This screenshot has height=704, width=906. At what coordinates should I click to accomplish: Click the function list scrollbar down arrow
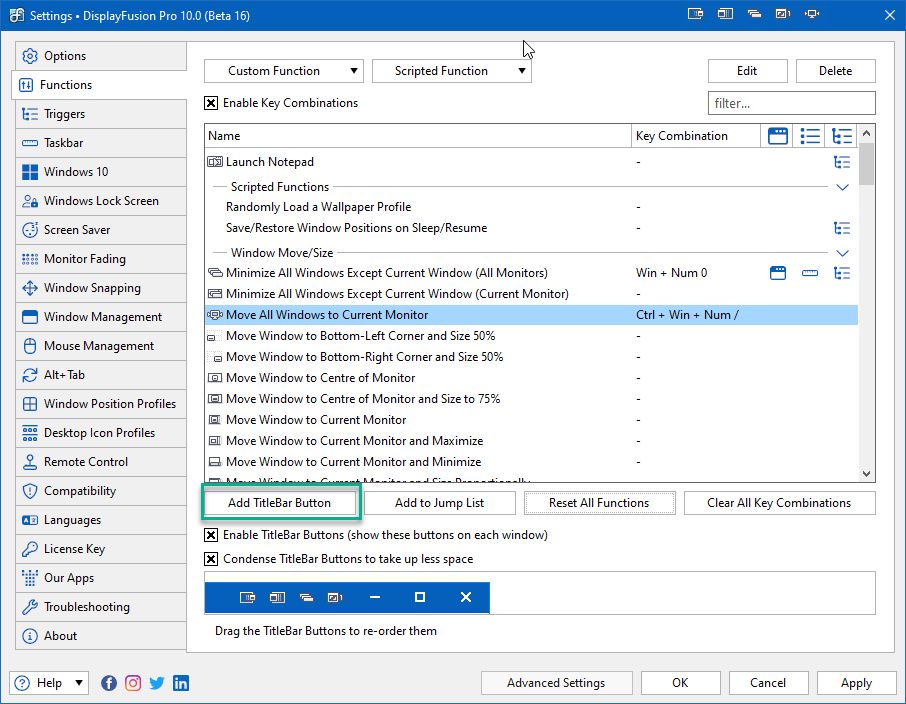pos(866,474)
